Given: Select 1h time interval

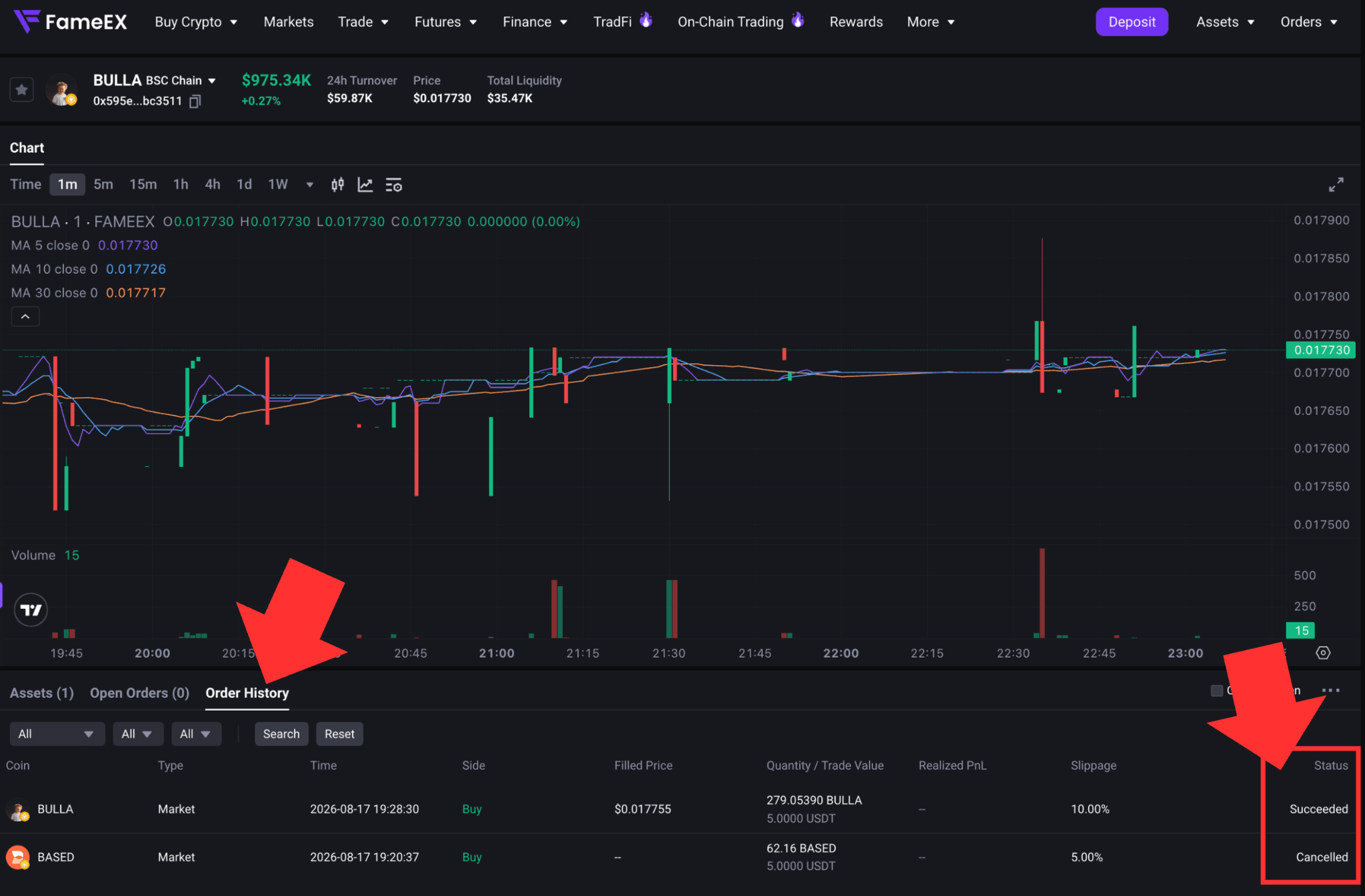Looking at the screenshot, I should (181, 185).
